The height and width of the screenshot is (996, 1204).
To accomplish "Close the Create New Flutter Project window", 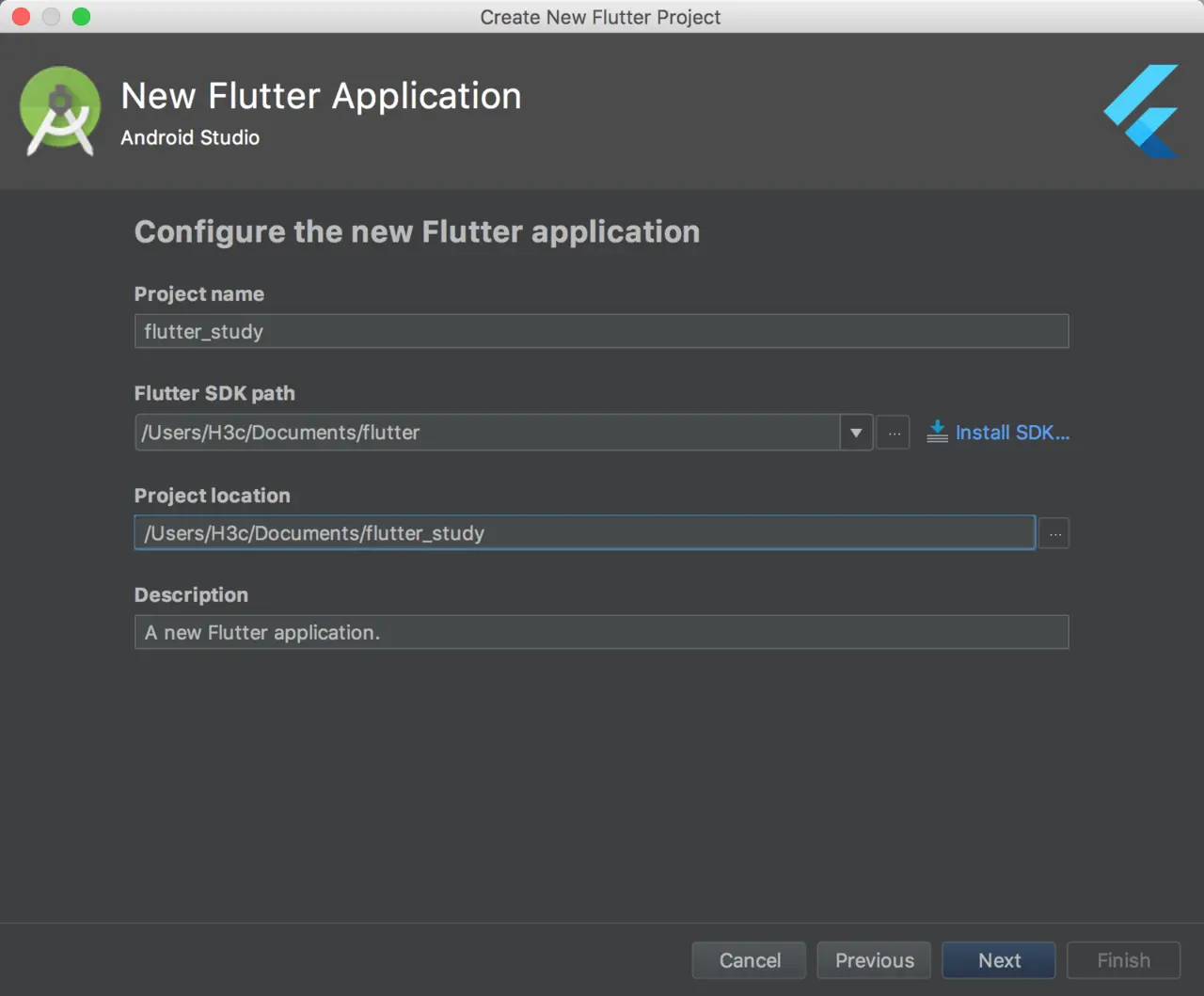I will (x=21, y=17).
